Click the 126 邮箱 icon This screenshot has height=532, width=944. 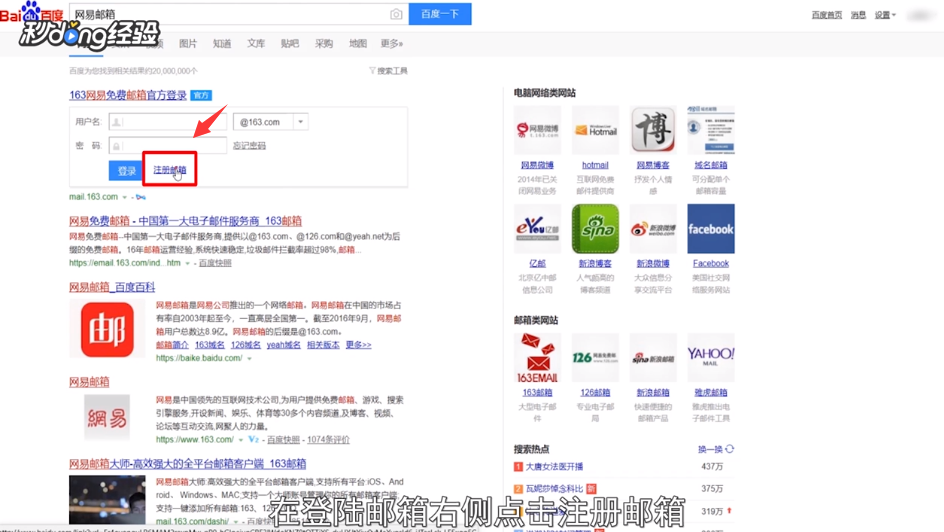click(x=595, y=357)
